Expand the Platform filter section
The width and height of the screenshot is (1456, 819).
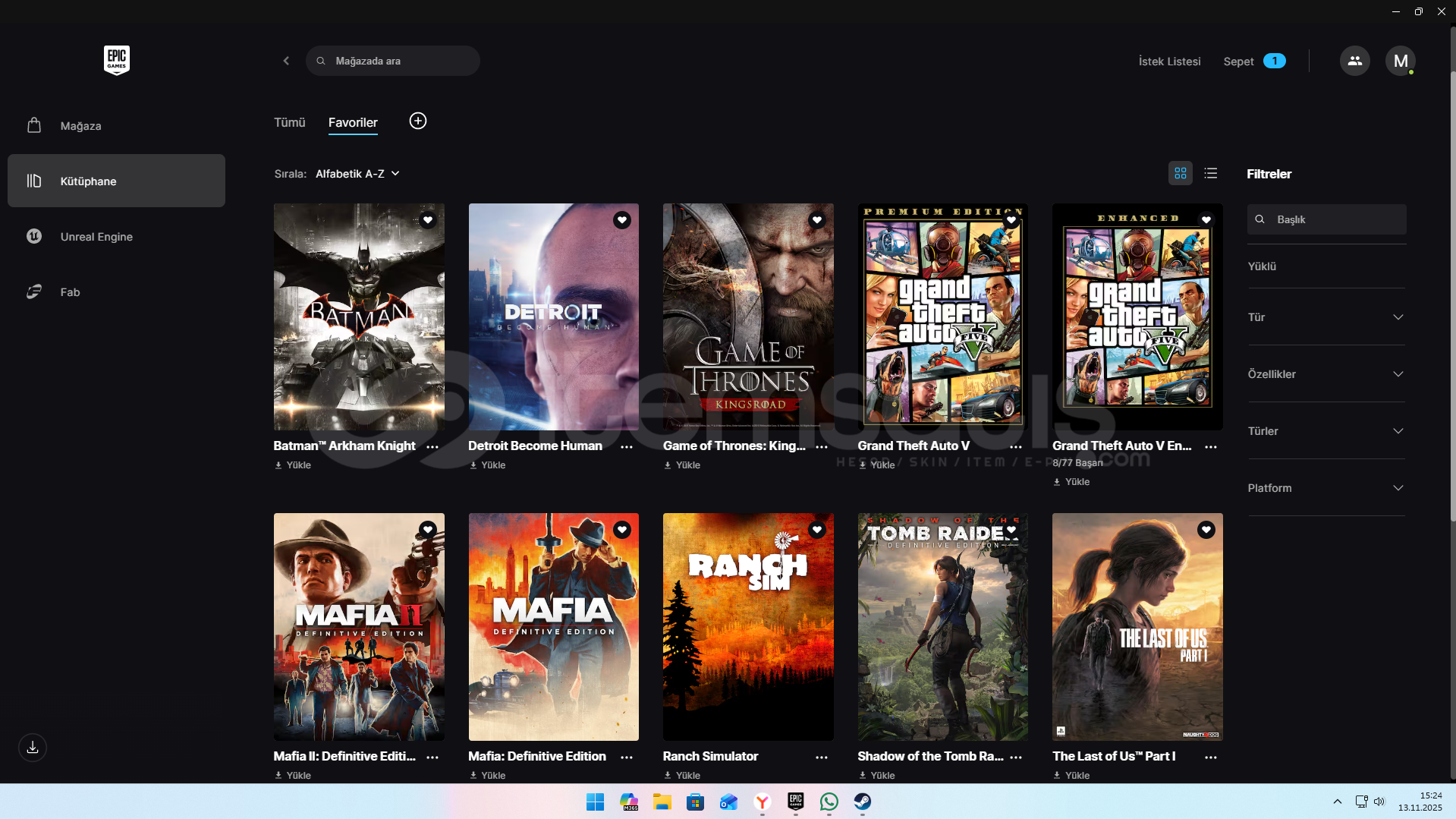(1325, 488)
